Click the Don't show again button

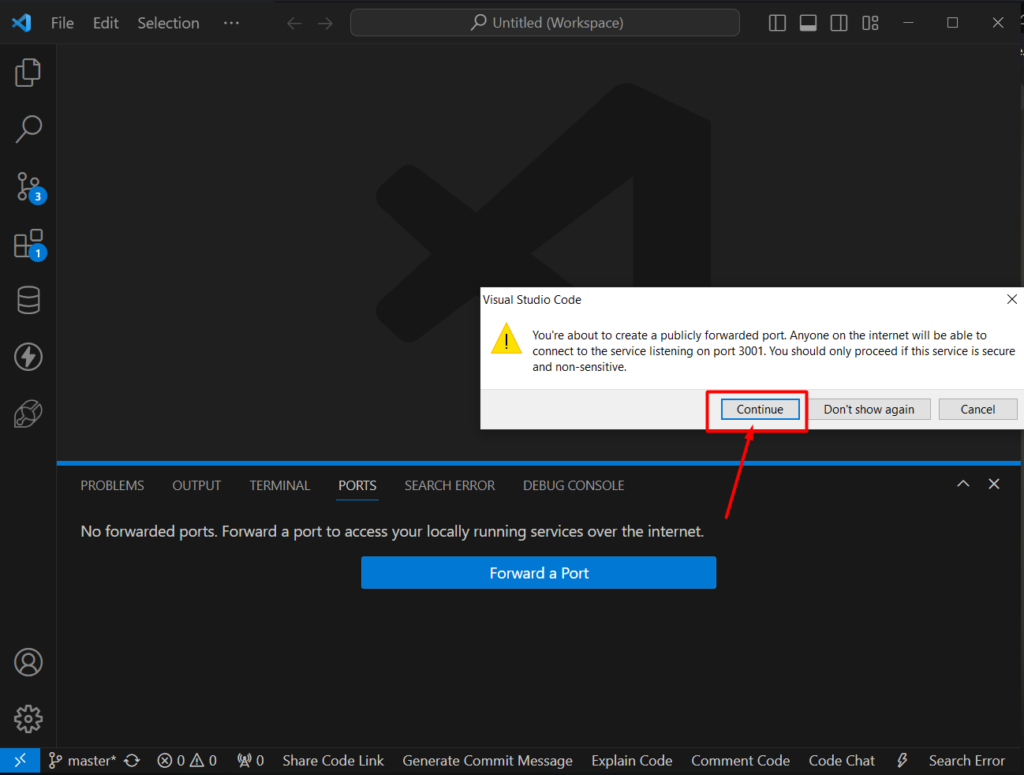pyautogui.click(x=869, y=409)
